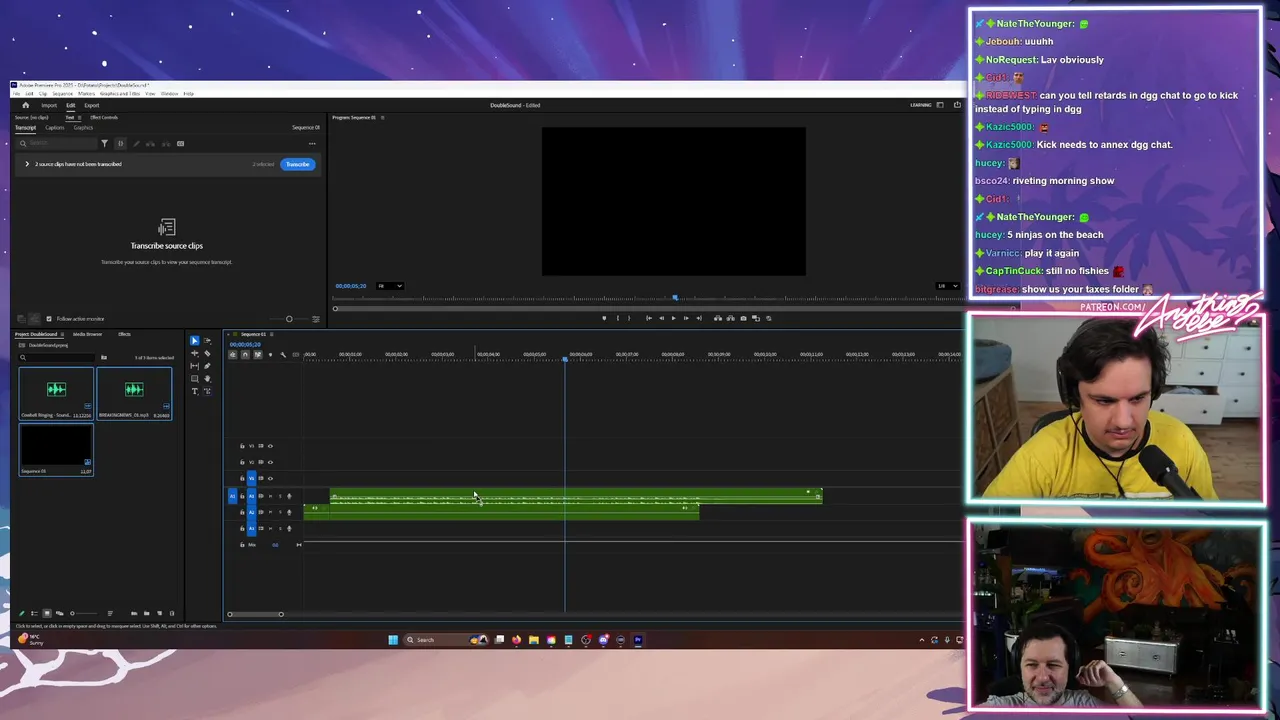Toggle visibility eye of track V3
Screen dimensions: 1280x720
270,446
